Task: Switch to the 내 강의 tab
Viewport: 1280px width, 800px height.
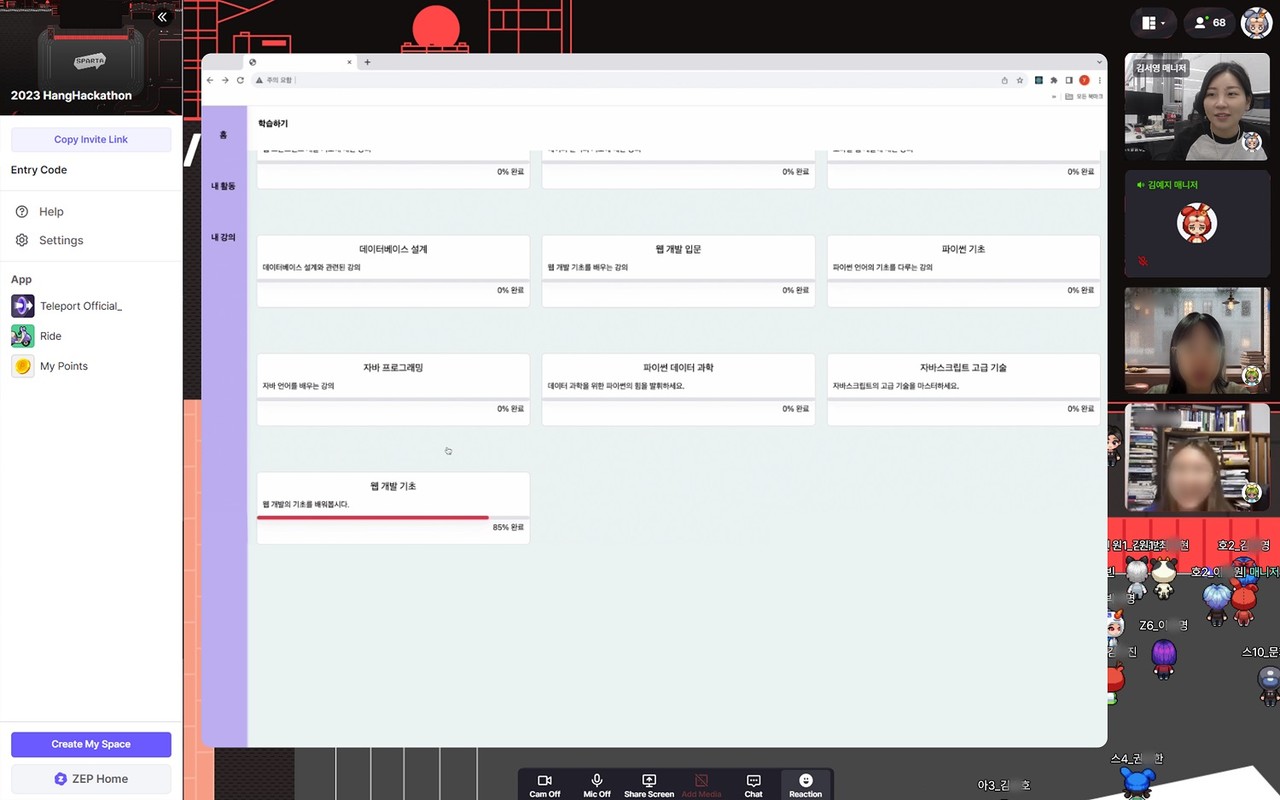Action: coord(223,237)
